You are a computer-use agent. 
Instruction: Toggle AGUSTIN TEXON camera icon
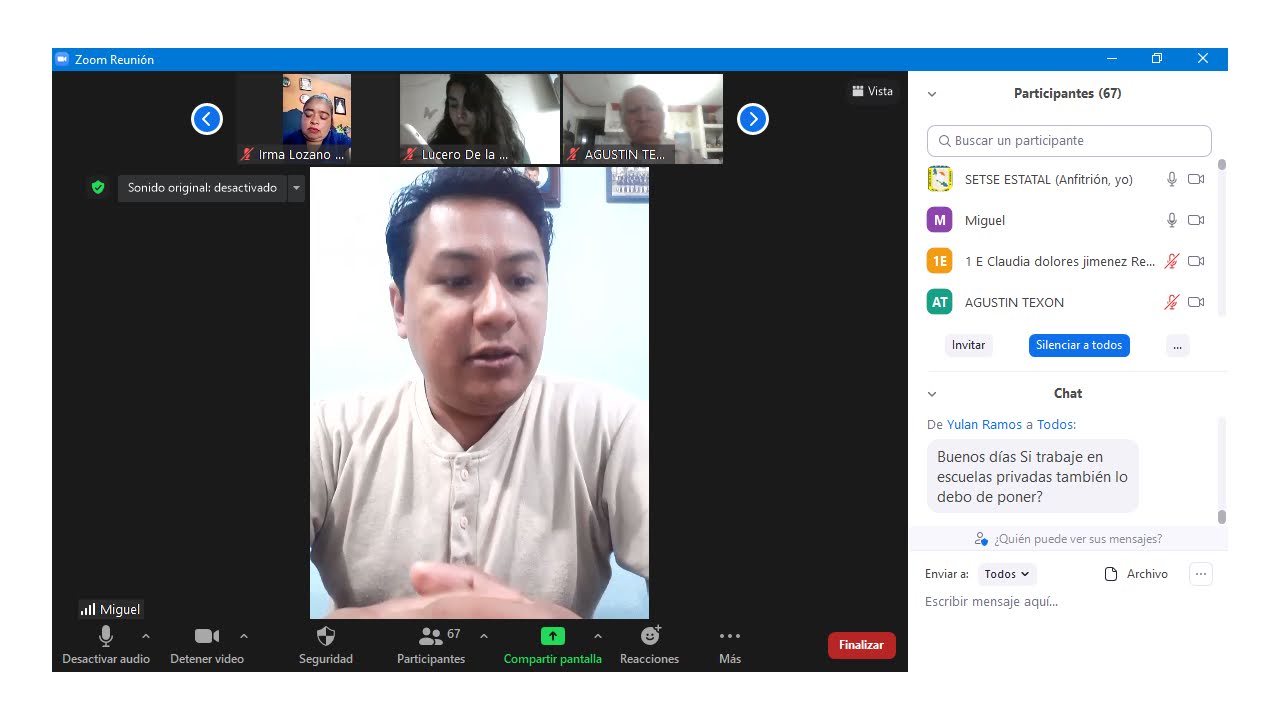click(1196, 302)
